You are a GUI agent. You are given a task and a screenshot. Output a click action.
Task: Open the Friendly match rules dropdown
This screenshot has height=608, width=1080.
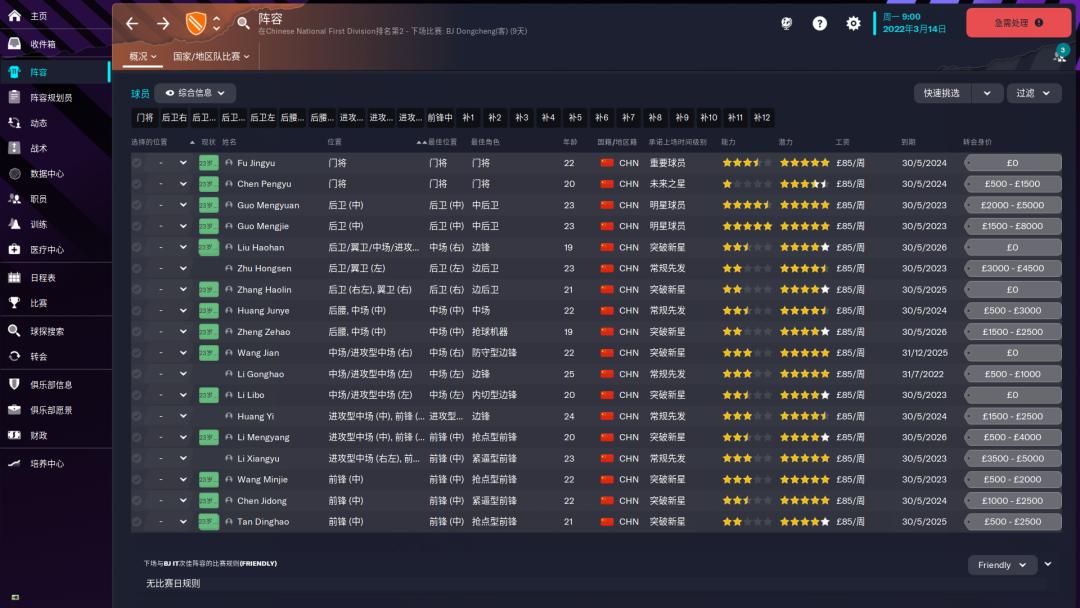click(1002, 565)
